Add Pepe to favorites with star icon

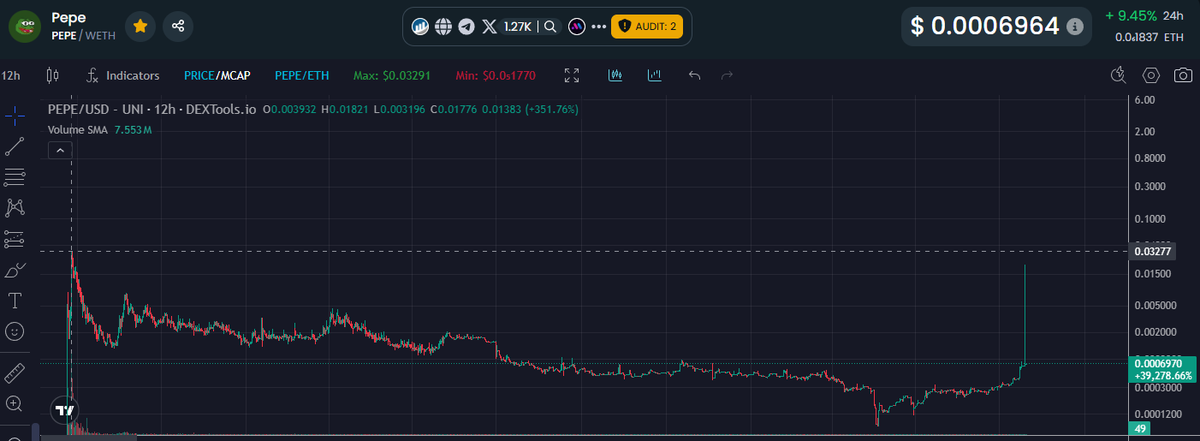pyautogui.click(x=141, y=26)
